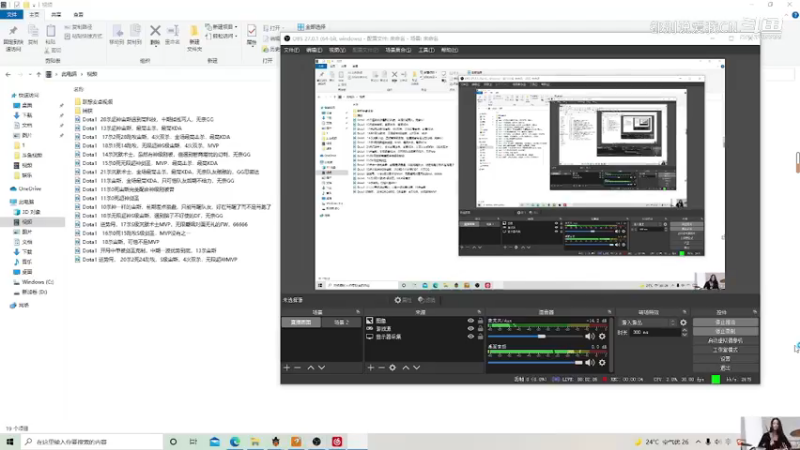Viewport: 800px width, 450px height.
Task: Click the 启动虚拟摄像机 button
Action: 725,341
